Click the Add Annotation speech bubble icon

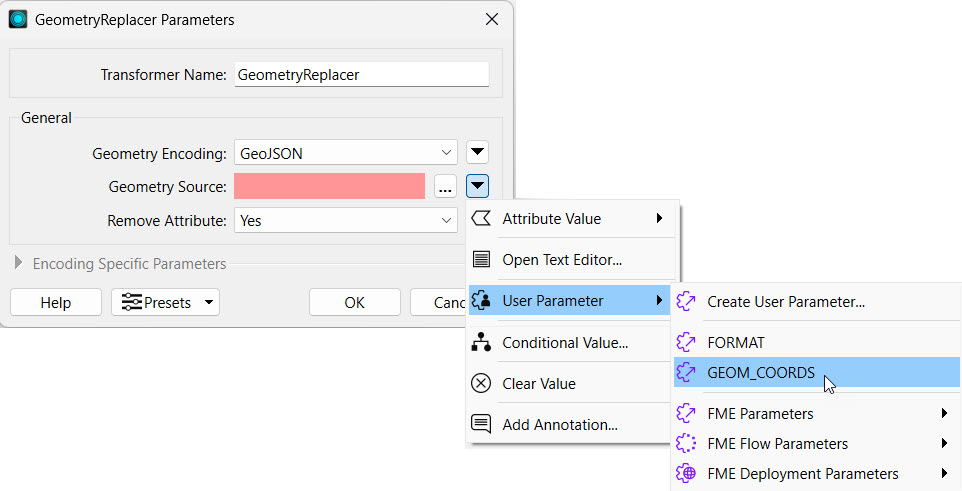pos(481,424)
